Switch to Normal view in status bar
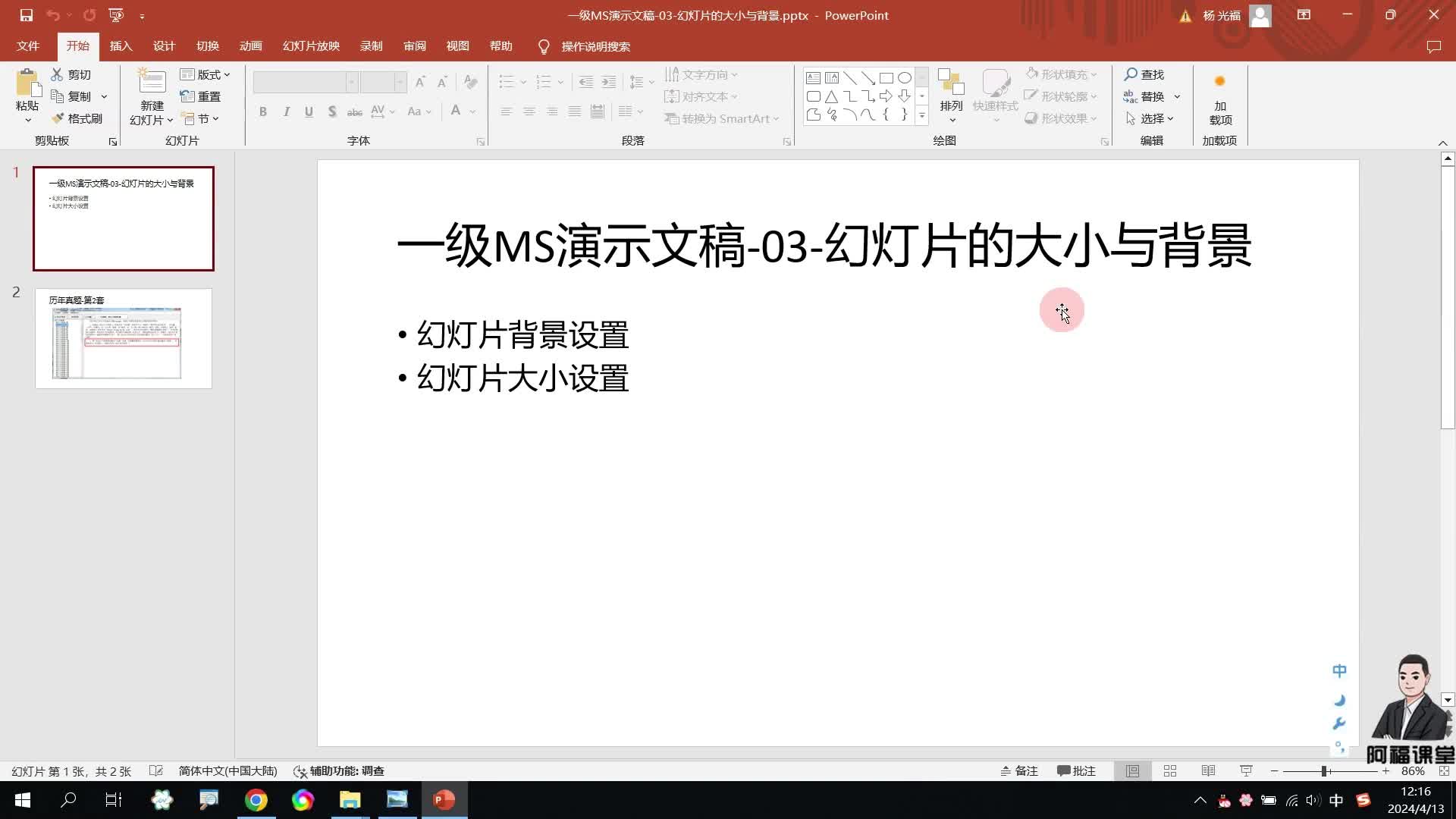Image resolution: width=1456 pixels, height=819 pixels. [x=1132, y=771]
